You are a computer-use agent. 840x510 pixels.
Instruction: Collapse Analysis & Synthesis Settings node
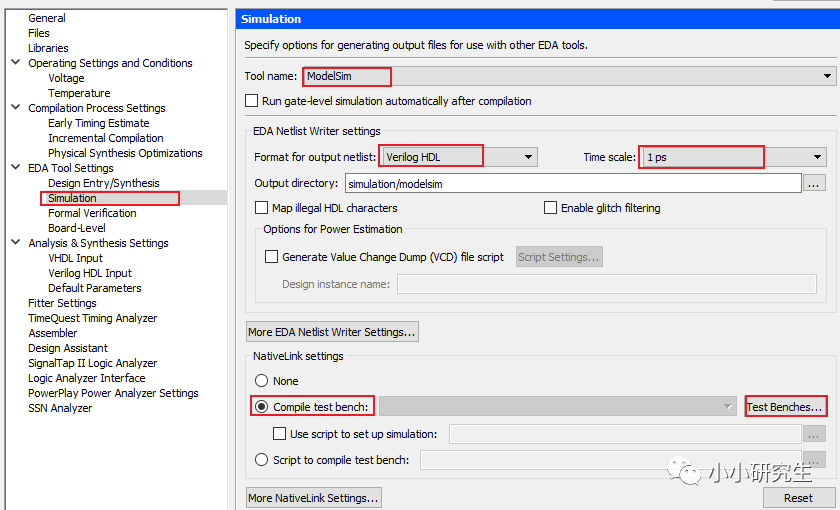(x=15, y=243)
